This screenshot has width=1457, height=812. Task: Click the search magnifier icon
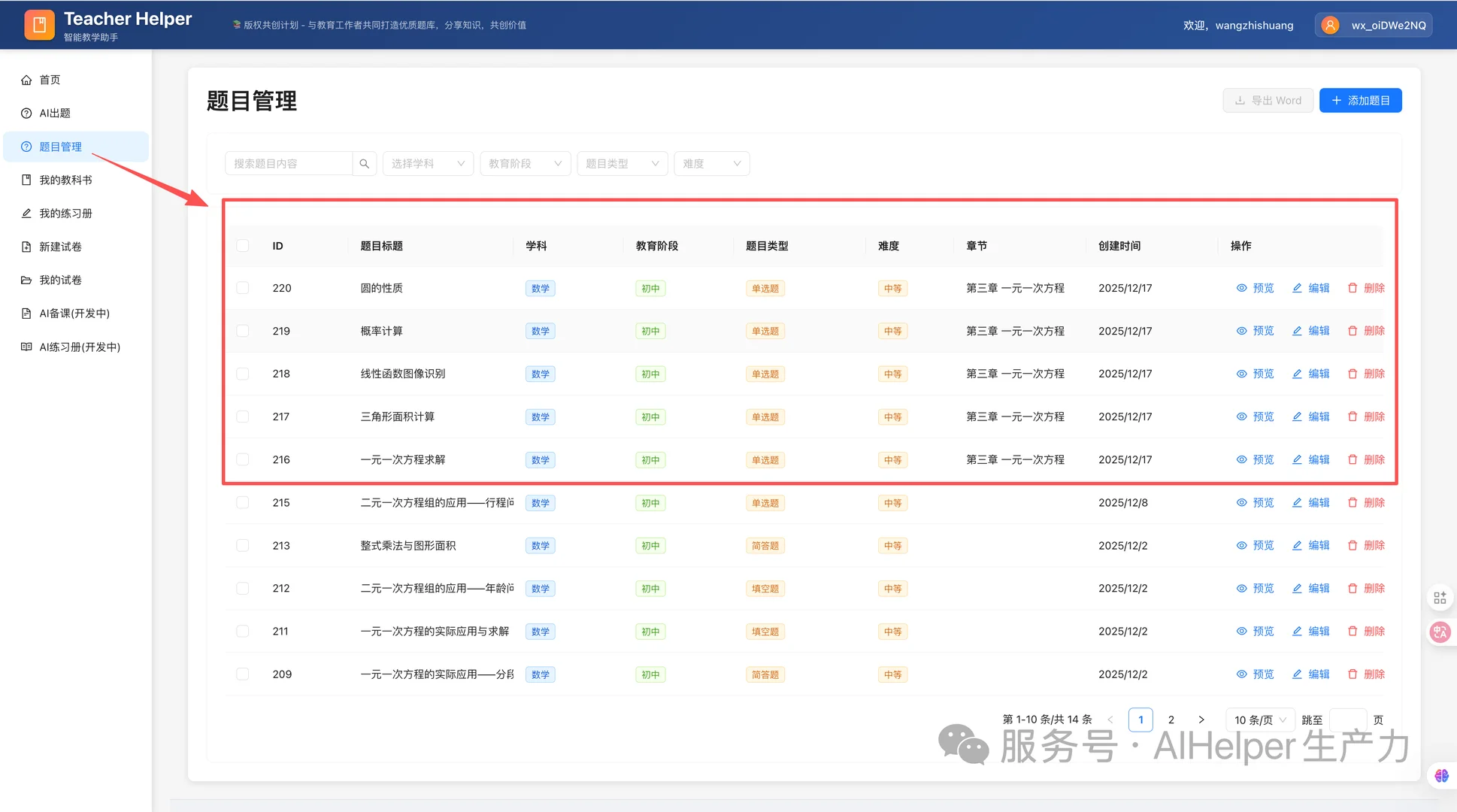(365, 163)
